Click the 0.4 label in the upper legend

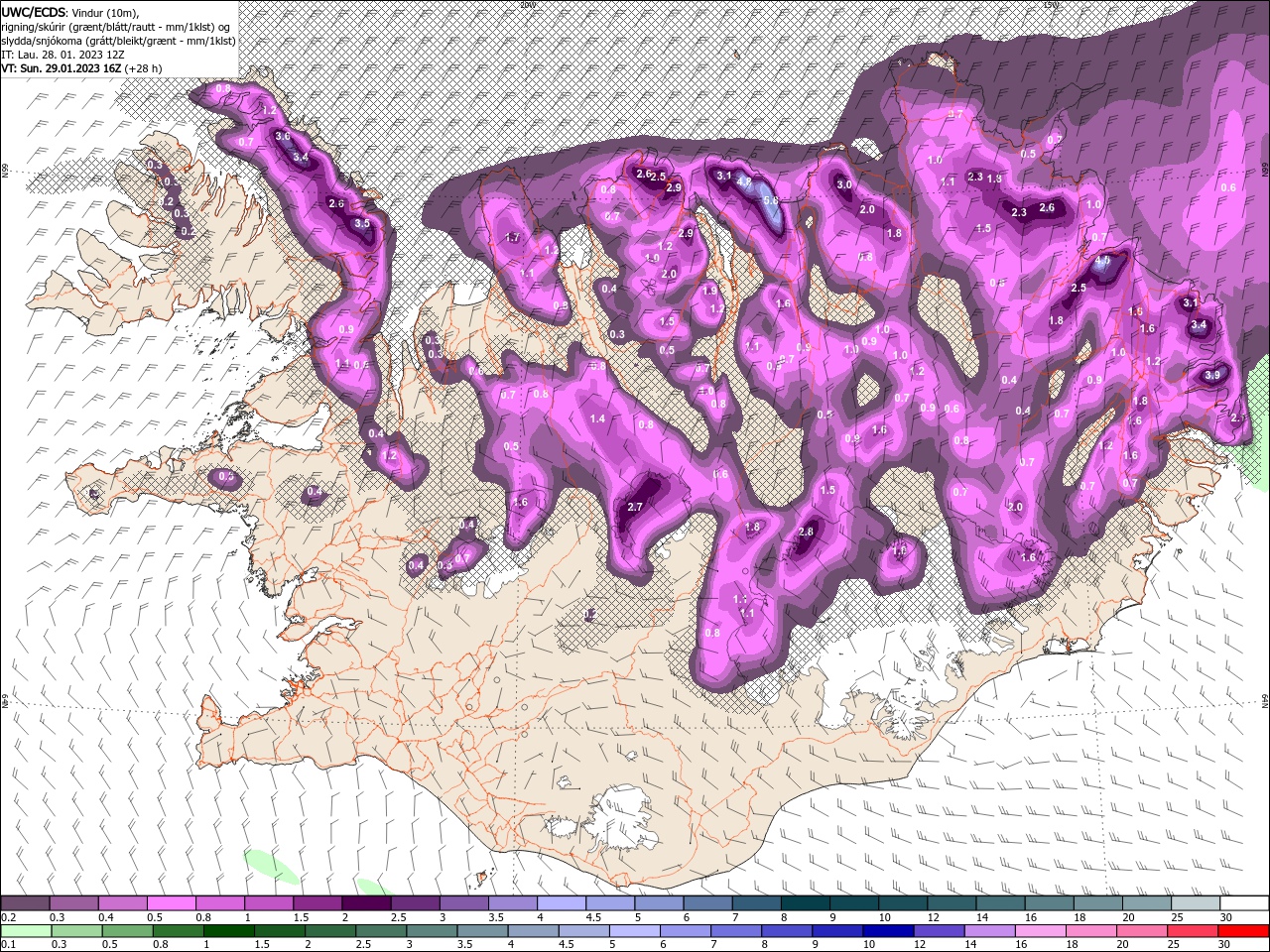pos(106,917)
